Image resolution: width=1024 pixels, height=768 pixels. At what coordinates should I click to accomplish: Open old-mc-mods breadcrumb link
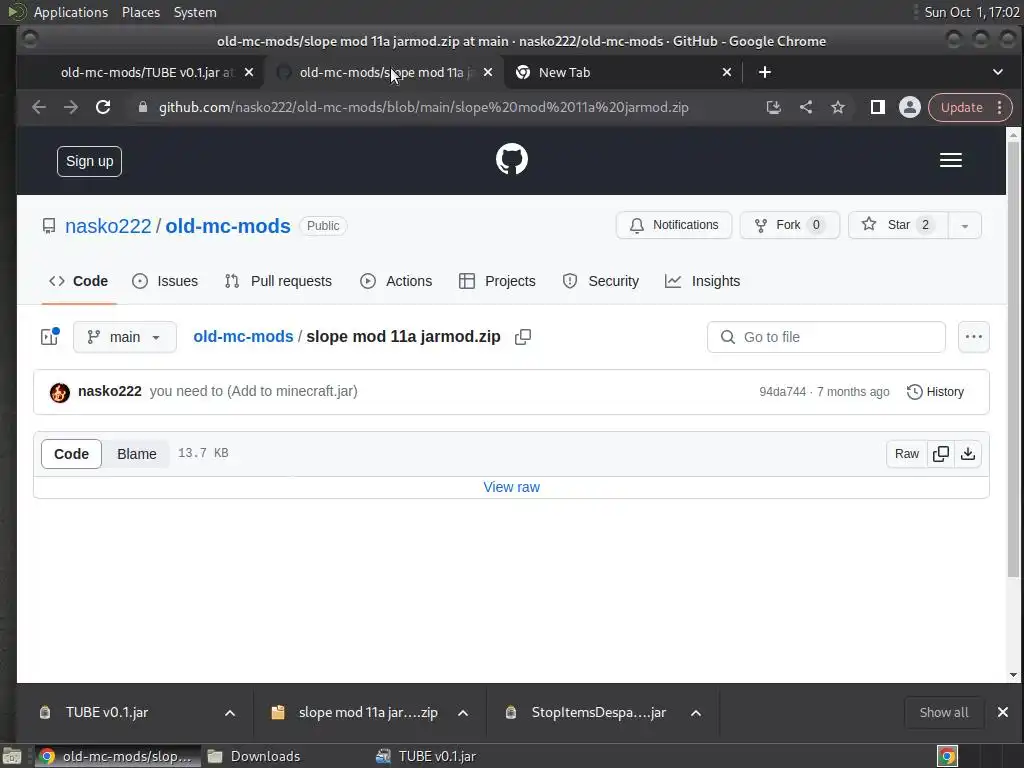pyautogui.click(x=243, y=336)
